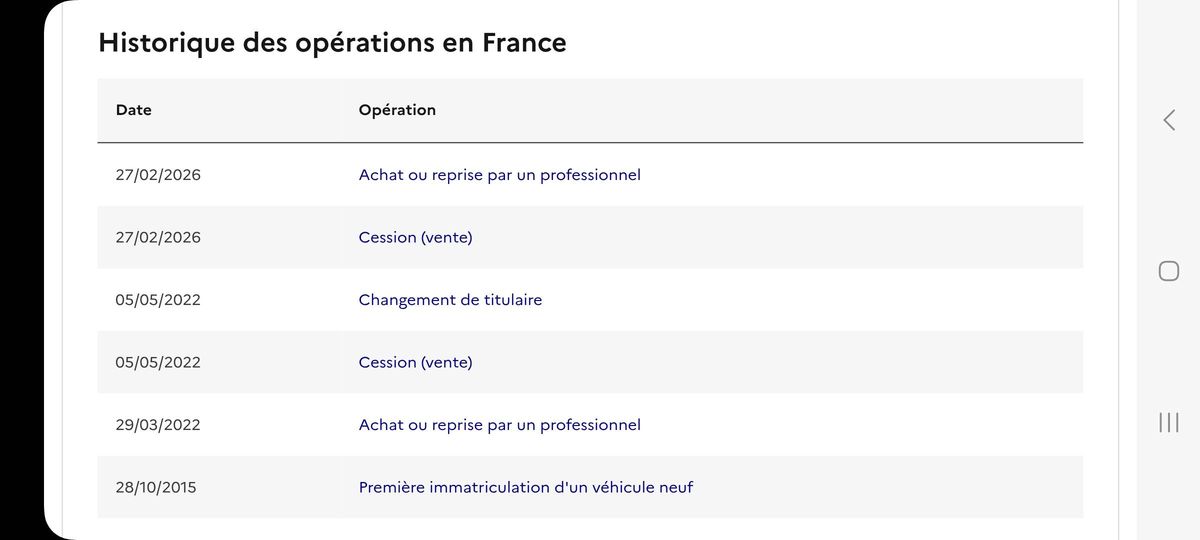Image resolution: width=1200 pixels, height=540 pixels.
Task: Tap the 28/10/2015 date cell
Action: [x=156, y=488]
